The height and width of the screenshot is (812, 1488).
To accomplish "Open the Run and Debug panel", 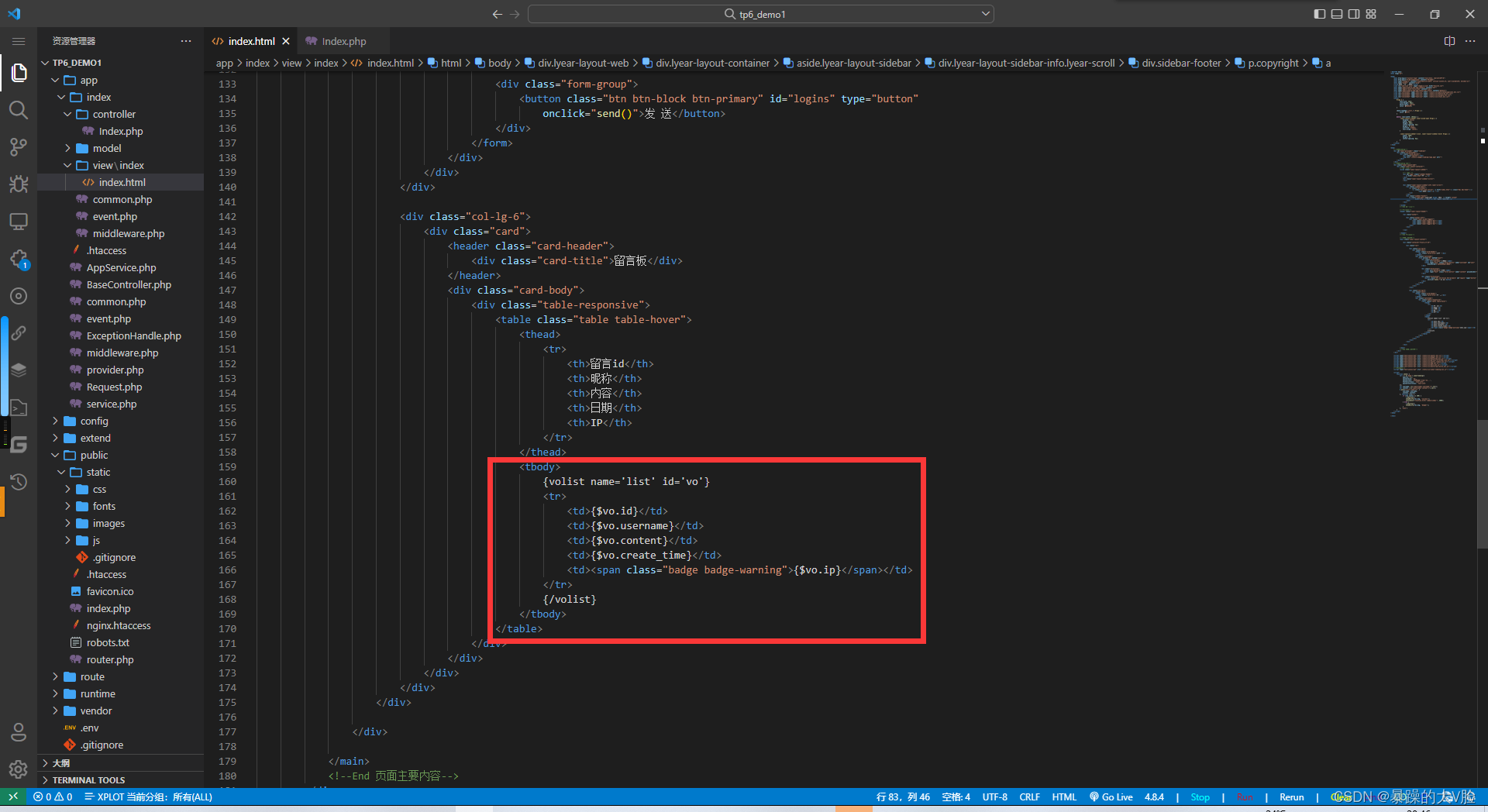I will (19, 184).
